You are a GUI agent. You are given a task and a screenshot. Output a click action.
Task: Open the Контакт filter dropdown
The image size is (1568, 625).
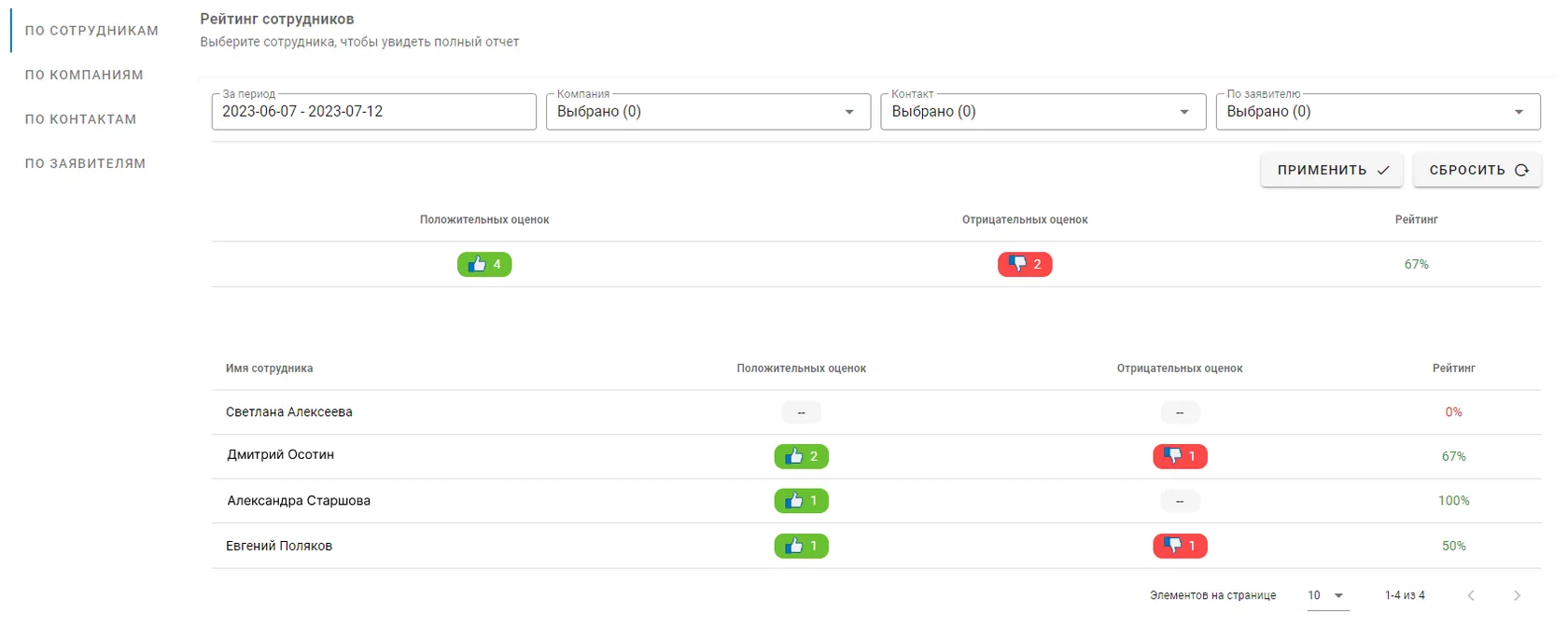pyautogui.click(x=1043, y=112)
